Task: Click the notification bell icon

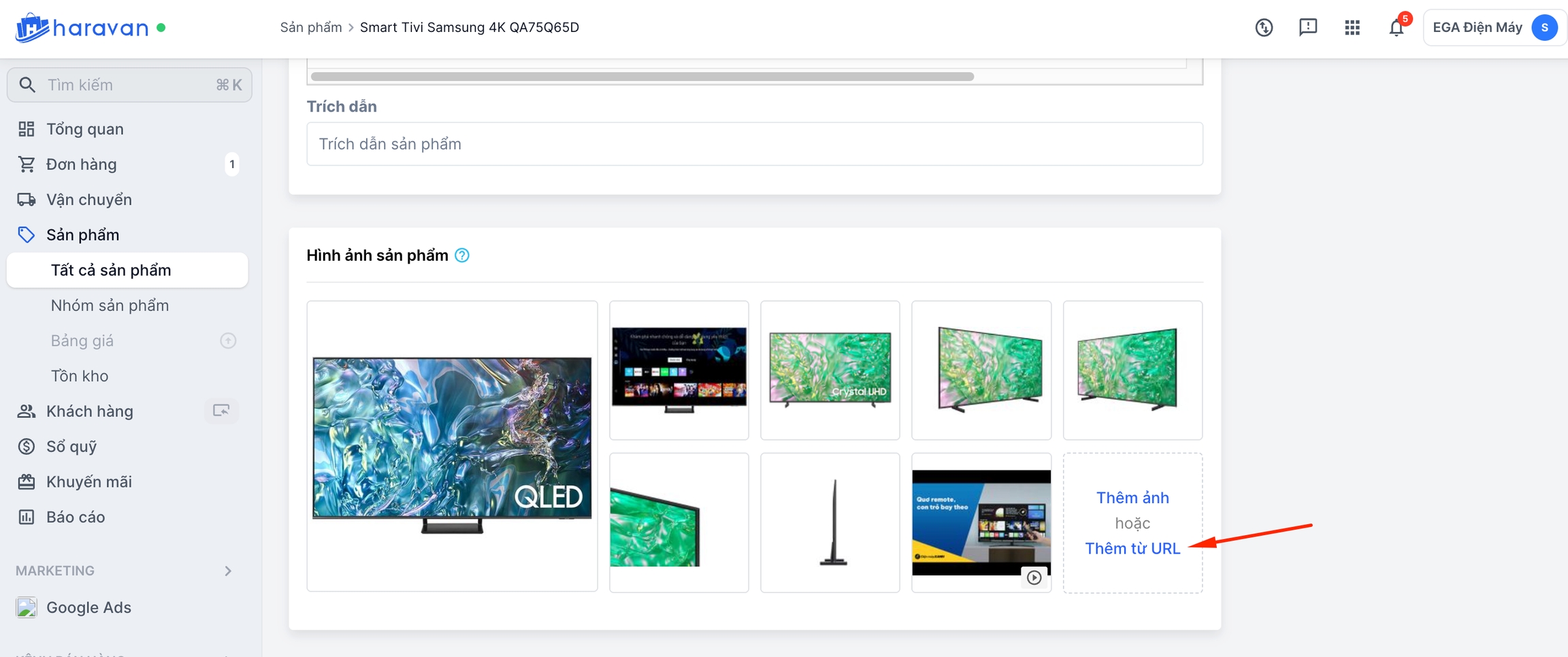Action: [x=1396, y=28]
